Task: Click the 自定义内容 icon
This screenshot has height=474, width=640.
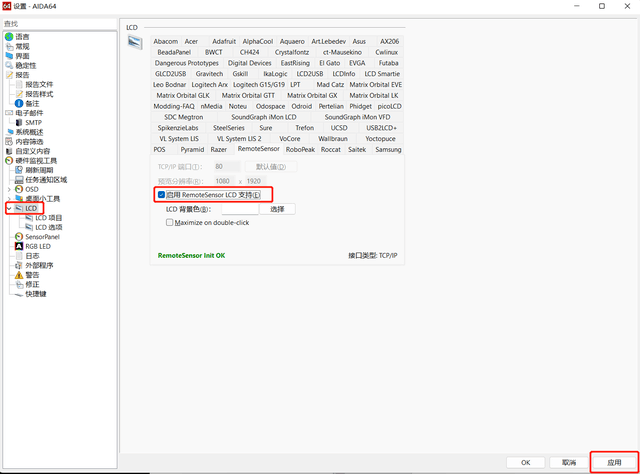Action: (x=9, y=151)
